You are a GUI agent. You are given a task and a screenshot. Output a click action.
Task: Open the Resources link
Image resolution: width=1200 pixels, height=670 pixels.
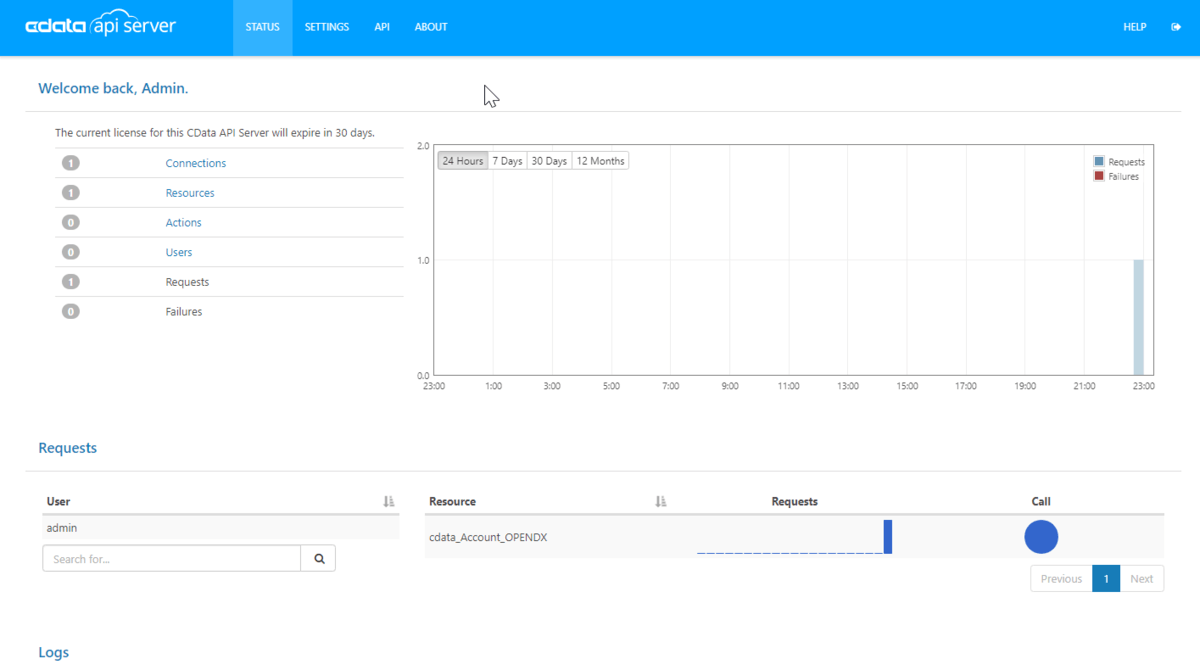(190, 193)
